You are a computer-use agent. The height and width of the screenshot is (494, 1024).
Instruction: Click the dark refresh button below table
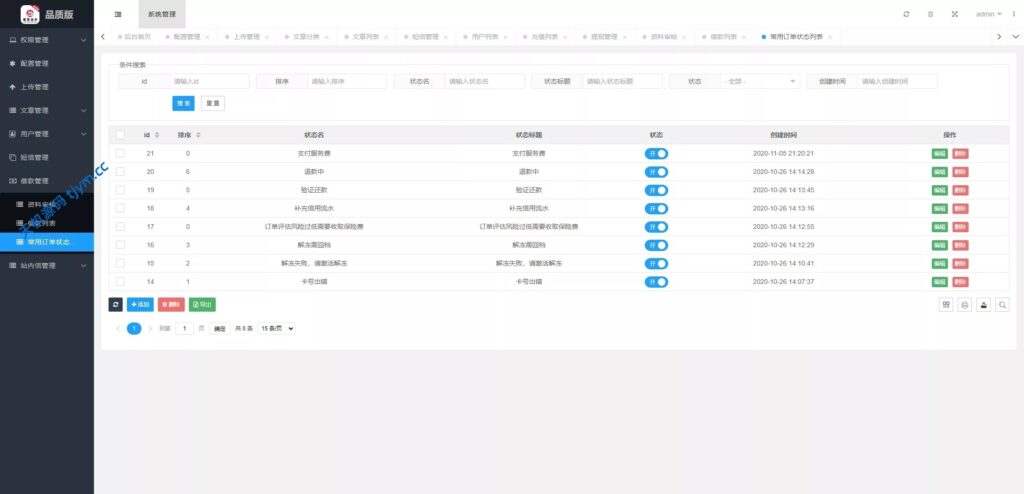tap(115, 304)
